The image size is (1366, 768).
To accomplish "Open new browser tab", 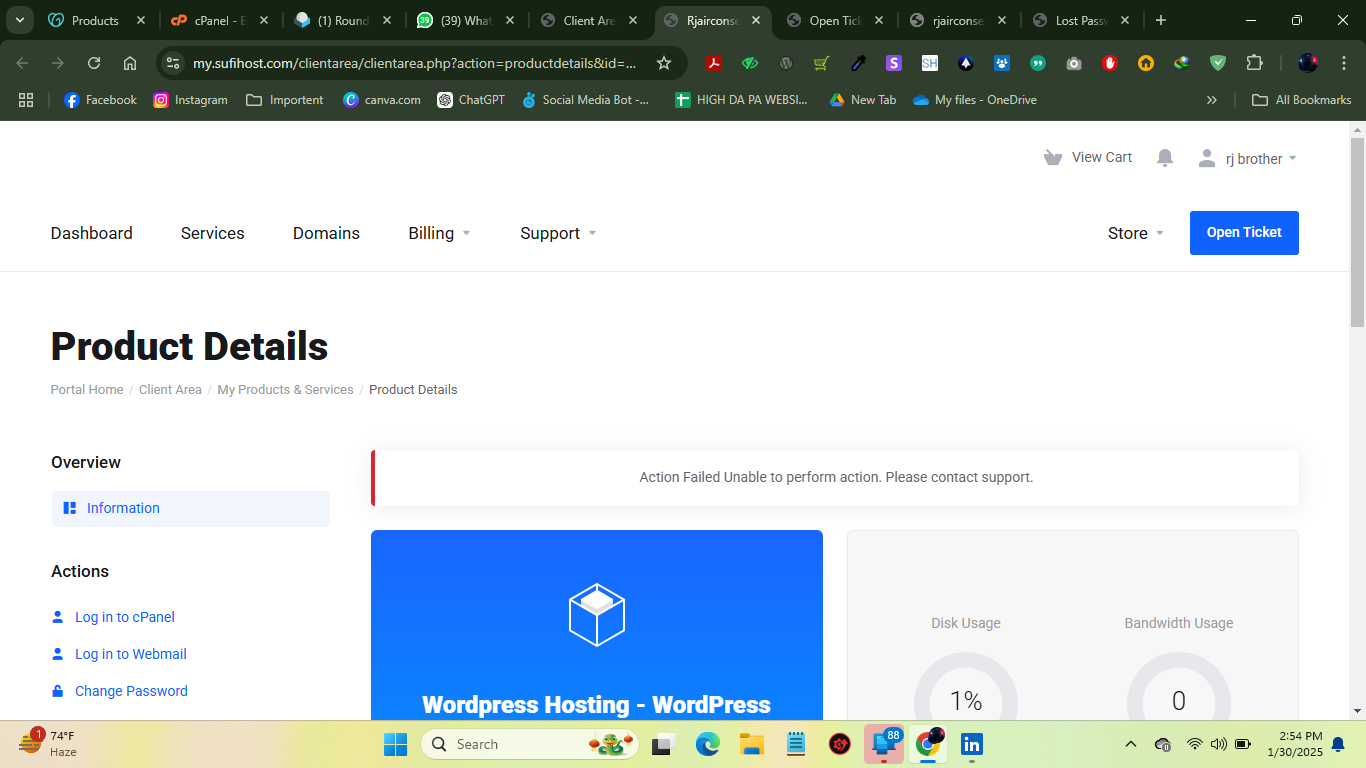I will (x=1160, y=20).
